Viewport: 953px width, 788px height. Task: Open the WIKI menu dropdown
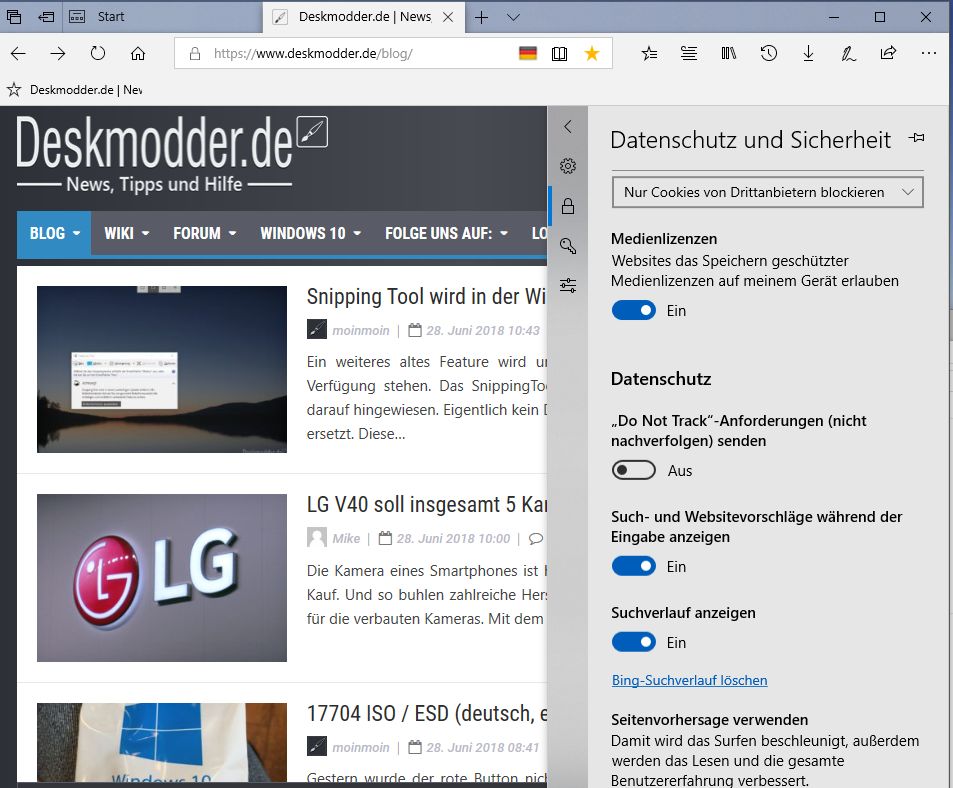point(126,233)
